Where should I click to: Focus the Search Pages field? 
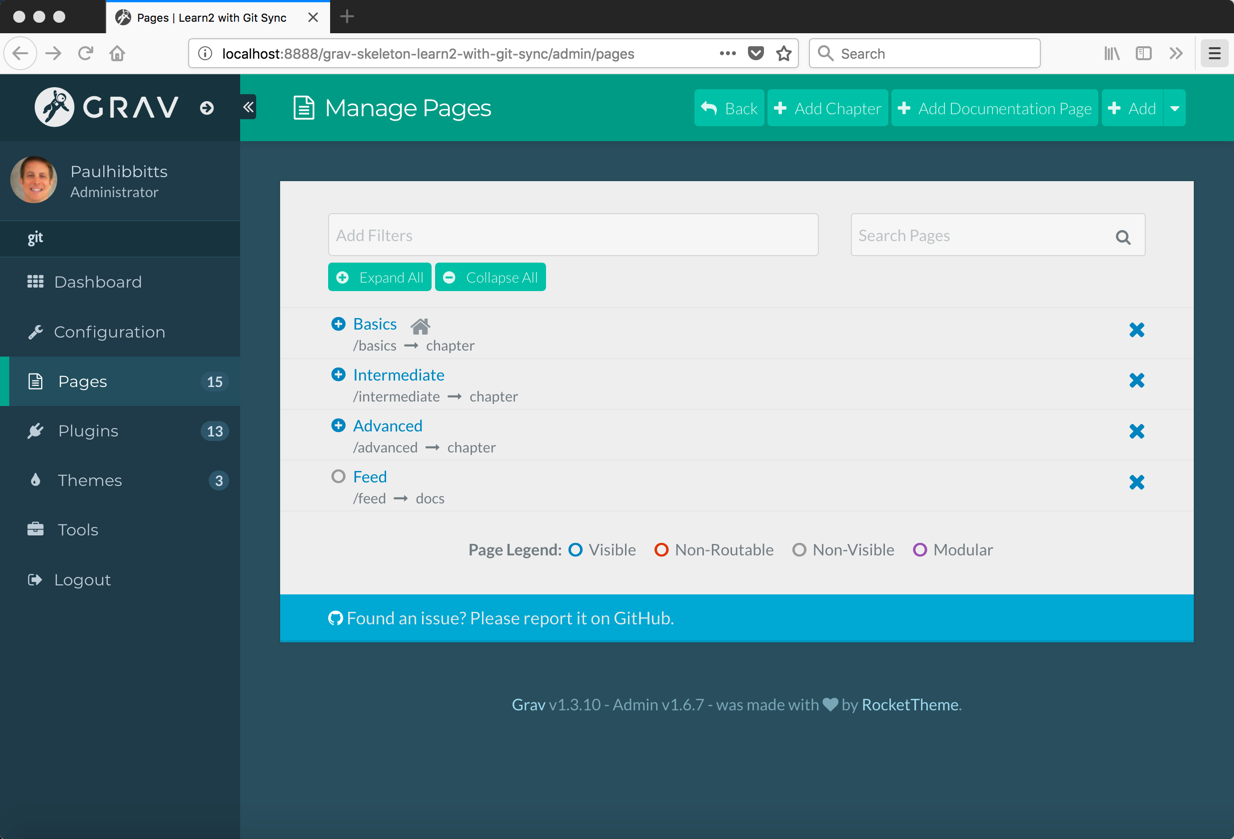click(x=998, y=235)
